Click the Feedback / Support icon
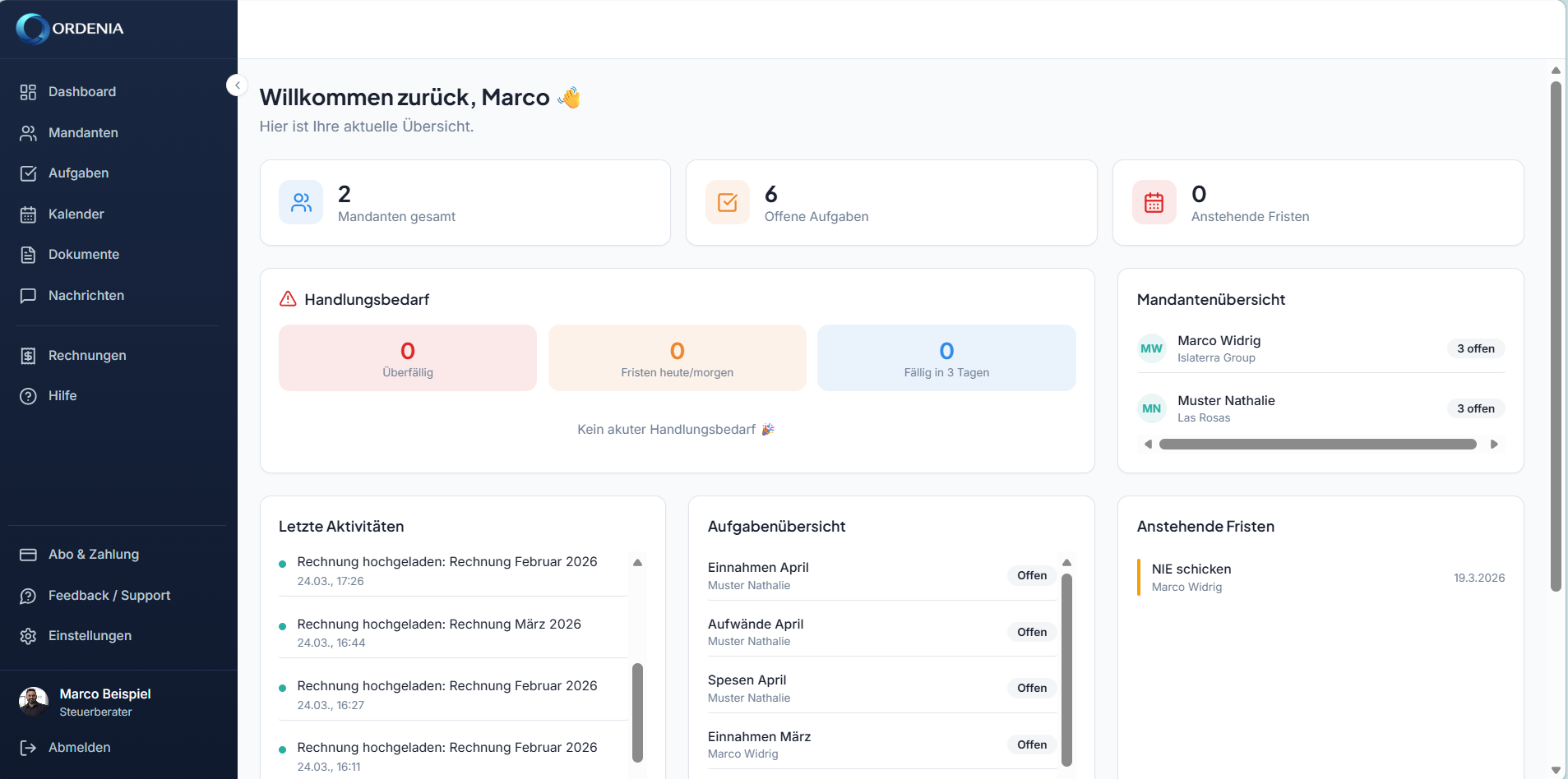 (28, 596)
